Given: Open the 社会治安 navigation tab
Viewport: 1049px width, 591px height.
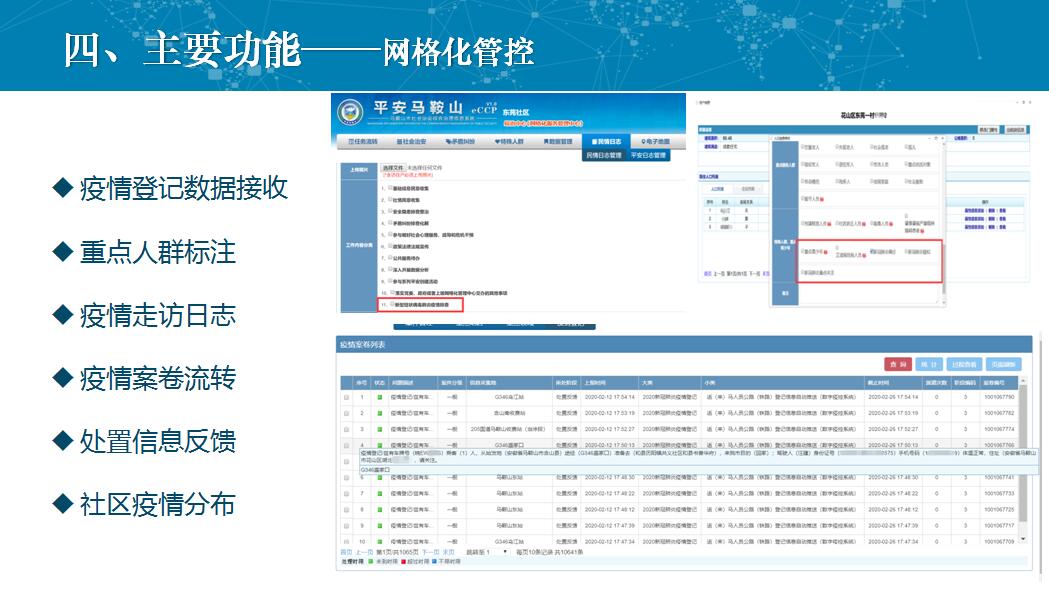Looking at the screenshot, I should point(409,142).
